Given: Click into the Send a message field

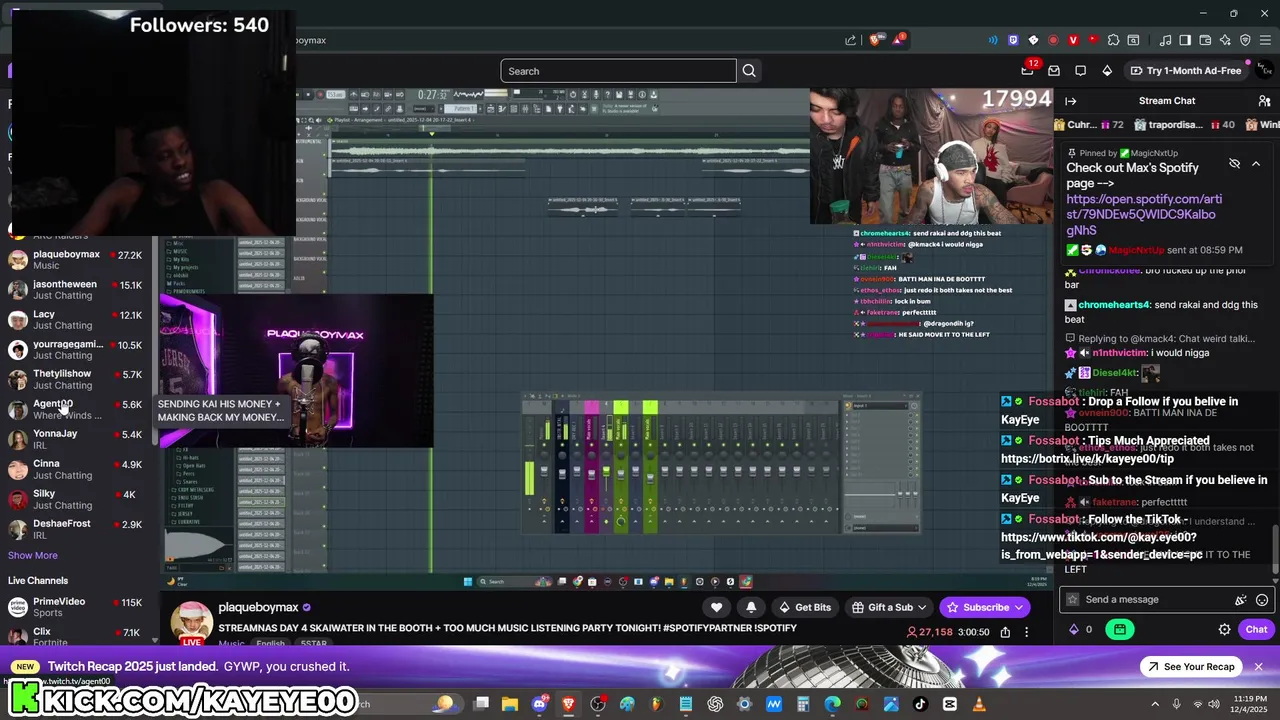Looking at the screenshot, I should pos(1165,599).
